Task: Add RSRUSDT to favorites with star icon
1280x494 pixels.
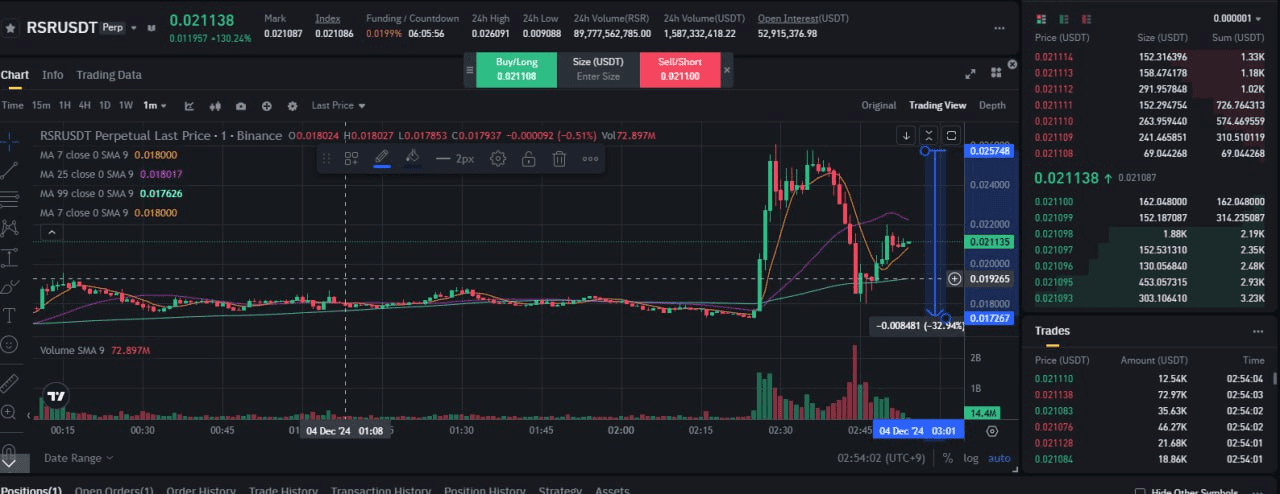Action: click(x=10, y=27)
